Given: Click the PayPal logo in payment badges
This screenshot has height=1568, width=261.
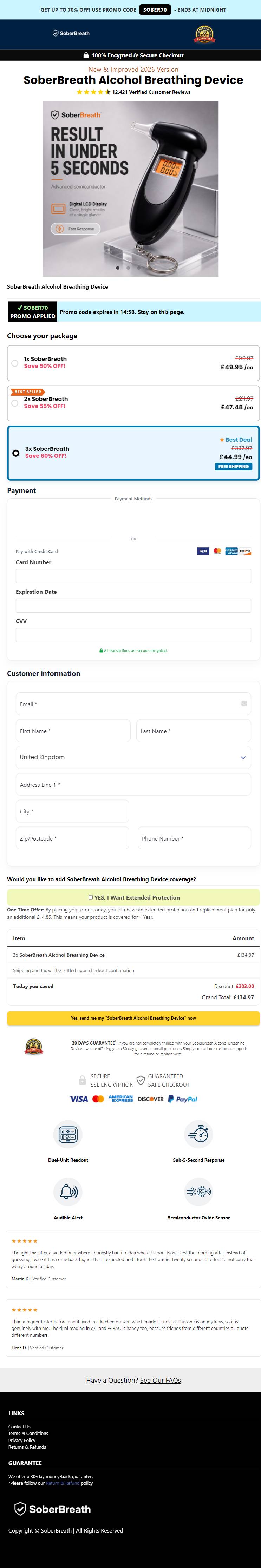Looking at the screenshot, I should pyautogui.click(x=183, y=1099).
